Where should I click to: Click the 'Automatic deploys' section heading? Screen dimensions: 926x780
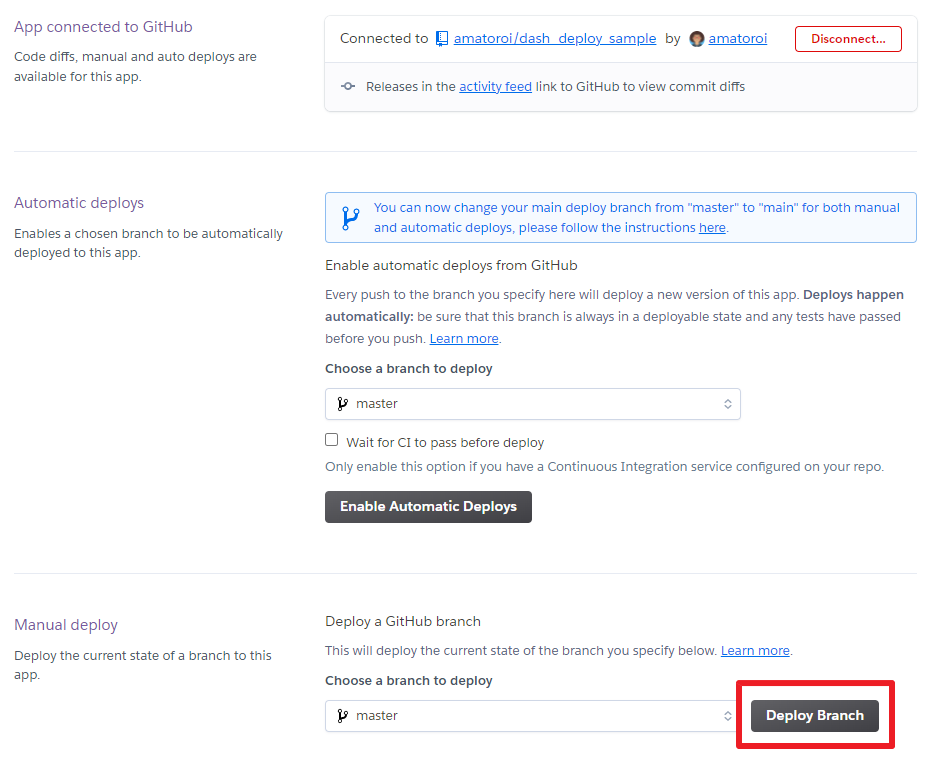tap(79, 203)
